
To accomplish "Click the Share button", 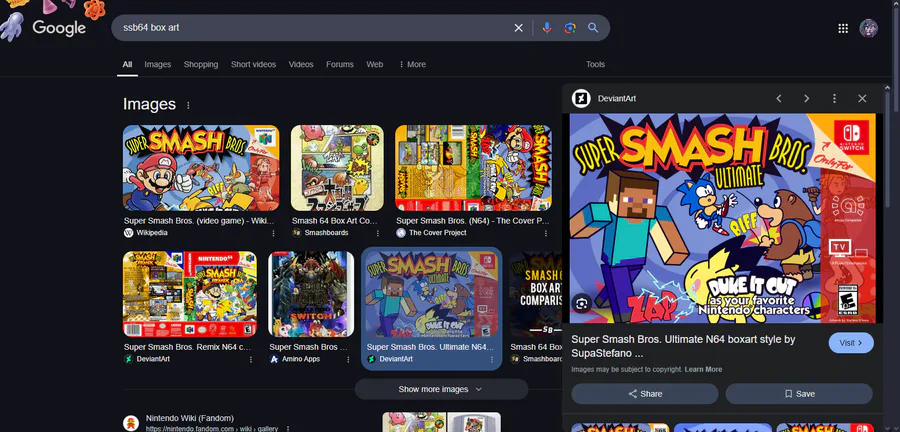I will pyautogui.click(x=645, y=394).
